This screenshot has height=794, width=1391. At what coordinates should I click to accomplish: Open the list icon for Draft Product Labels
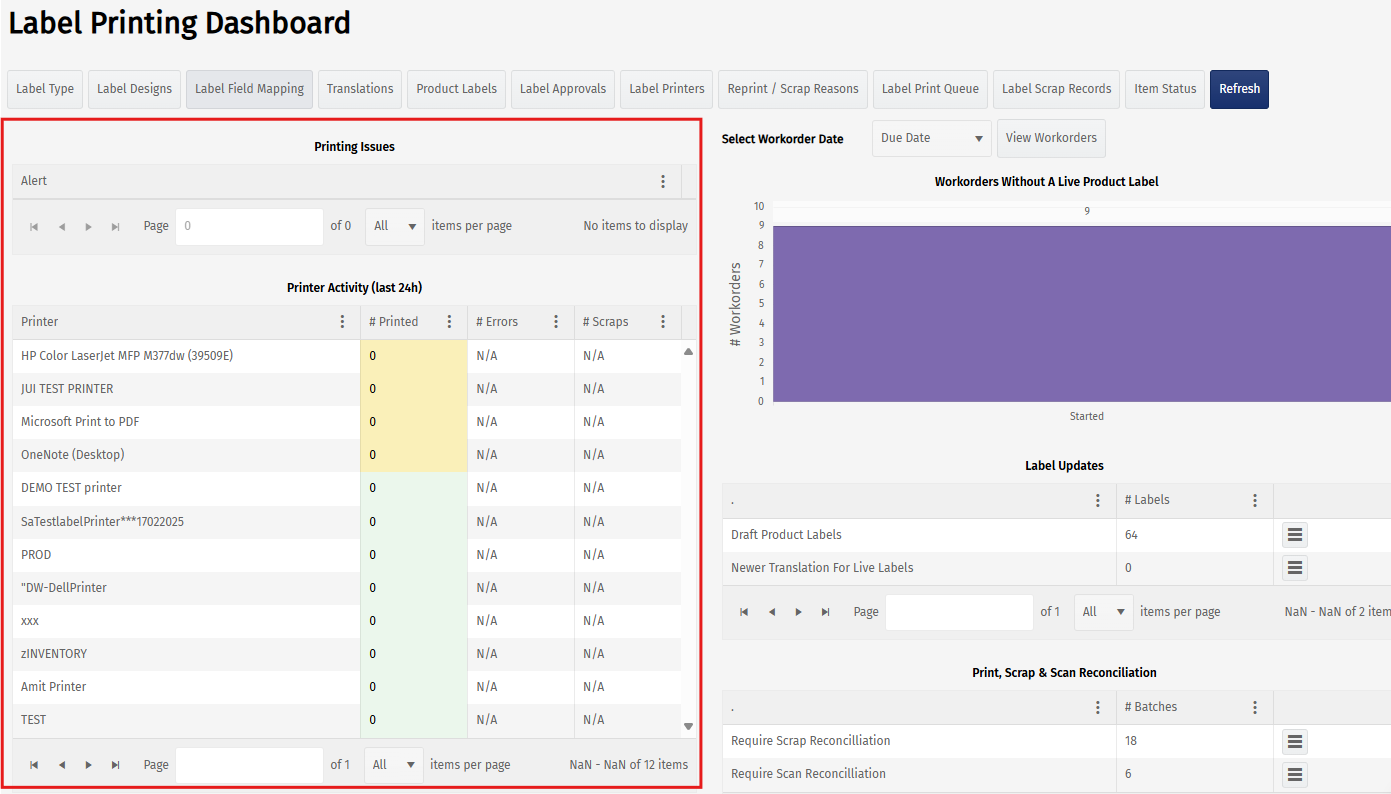(x=1295, y=535)
